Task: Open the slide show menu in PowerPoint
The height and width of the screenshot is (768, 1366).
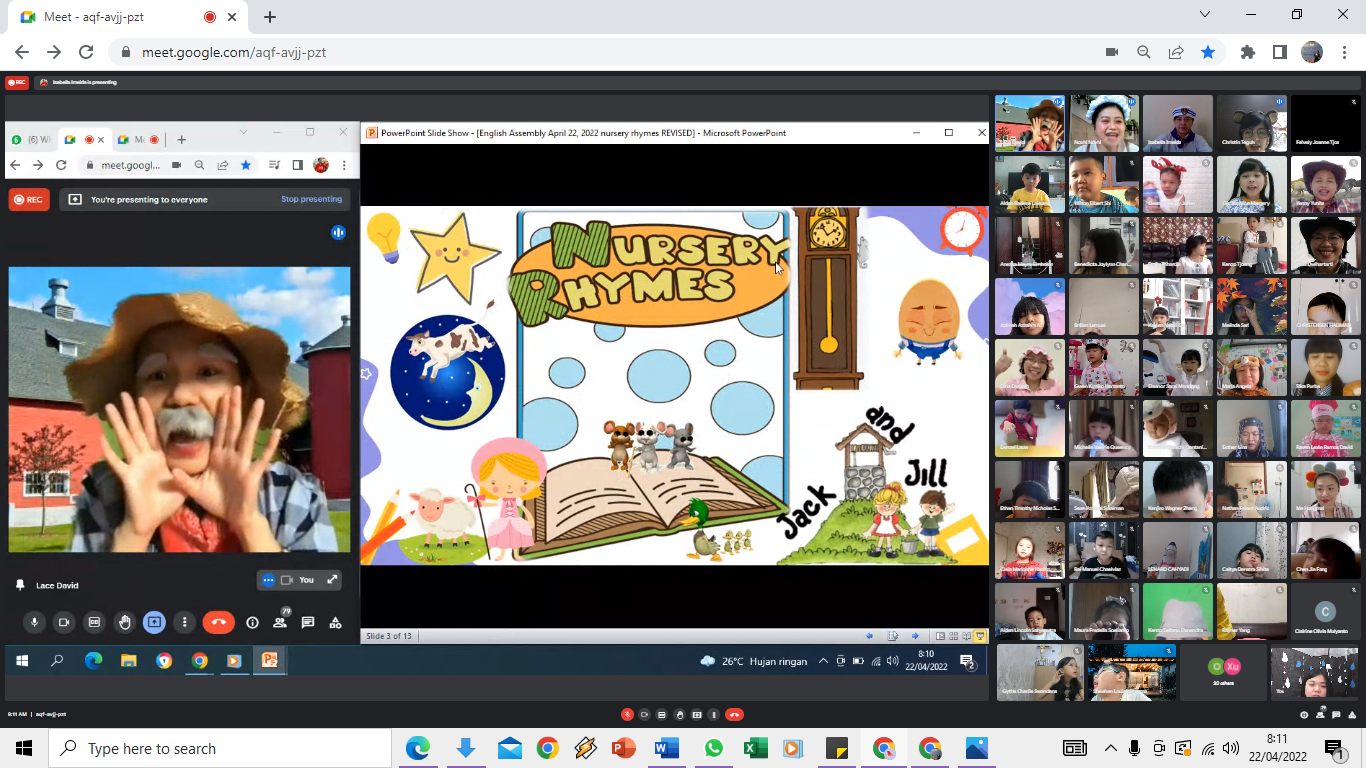Action: (x=892, y=636)
